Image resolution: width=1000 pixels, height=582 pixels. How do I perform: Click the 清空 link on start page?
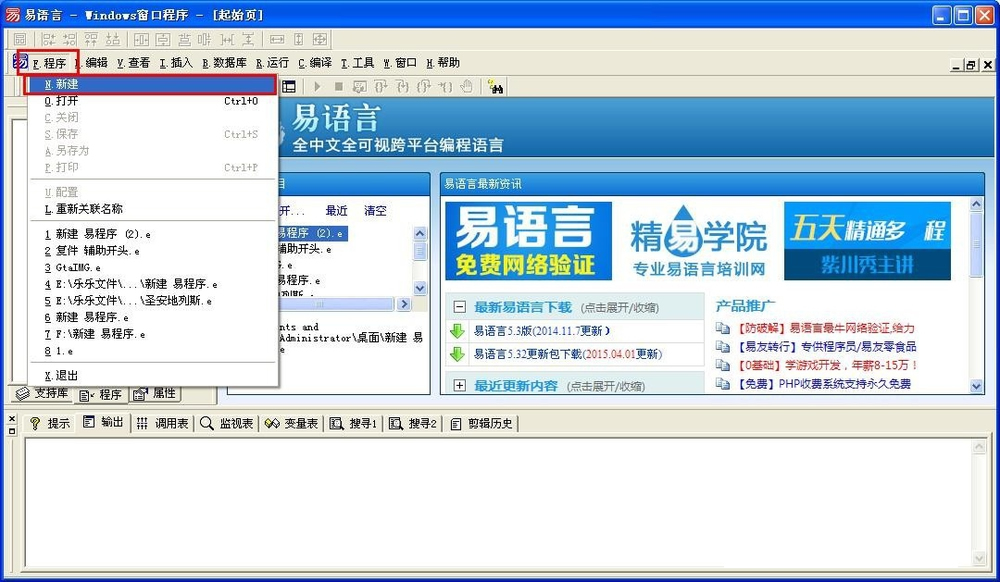point(375,210)
